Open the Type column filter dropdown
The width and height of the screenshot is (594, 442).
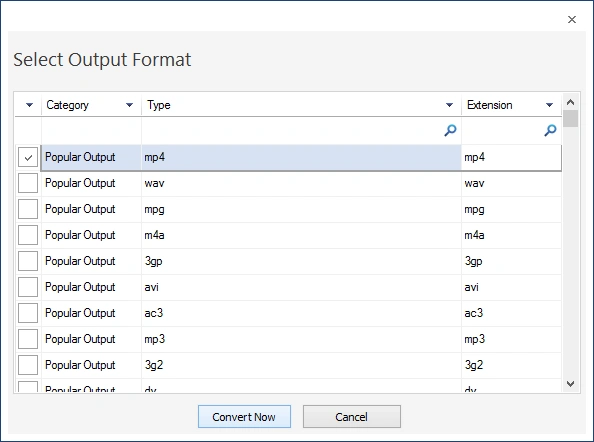[449, 105]
